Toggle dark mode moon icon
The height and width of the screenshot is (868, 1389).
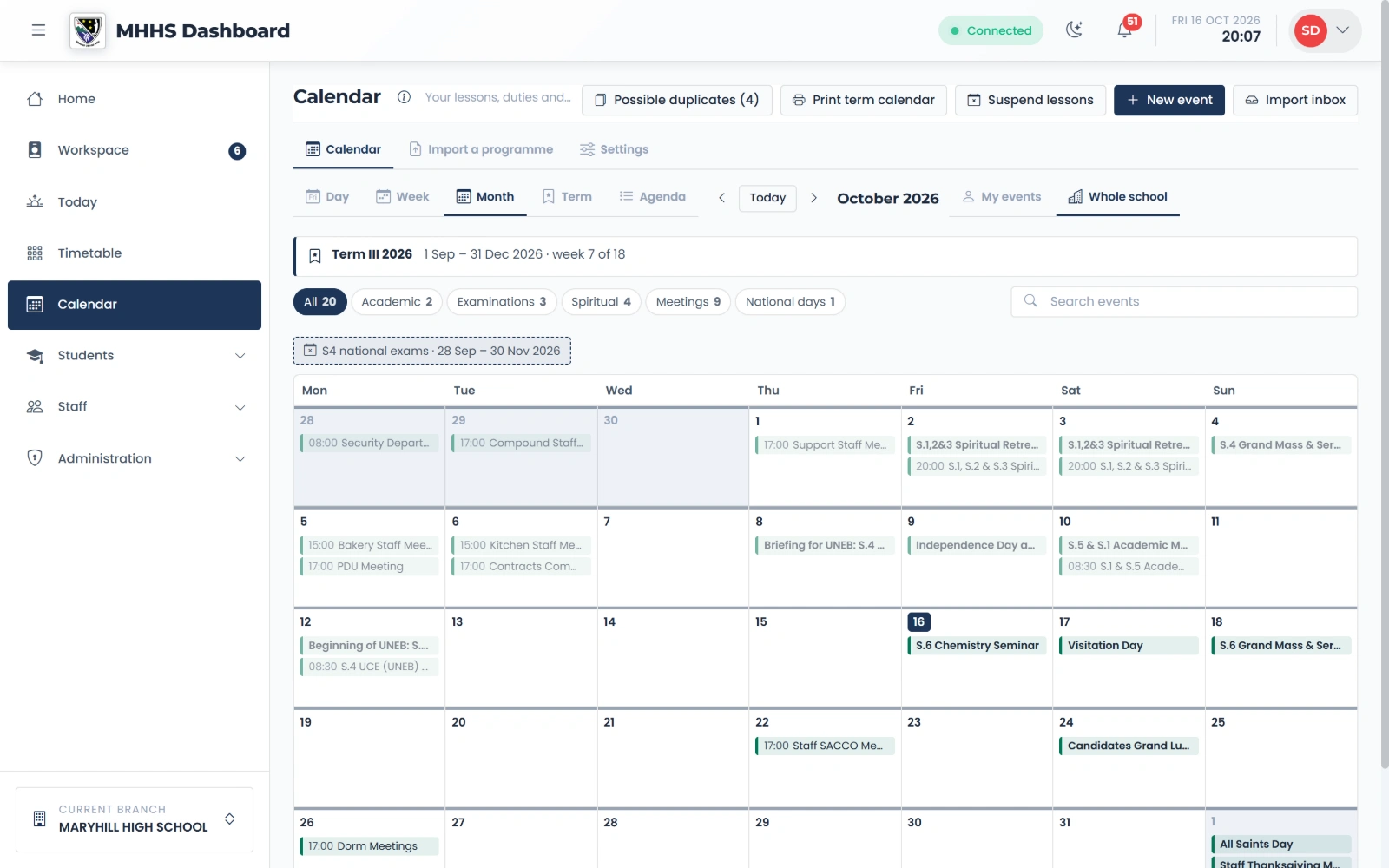tap(1074, 30)
